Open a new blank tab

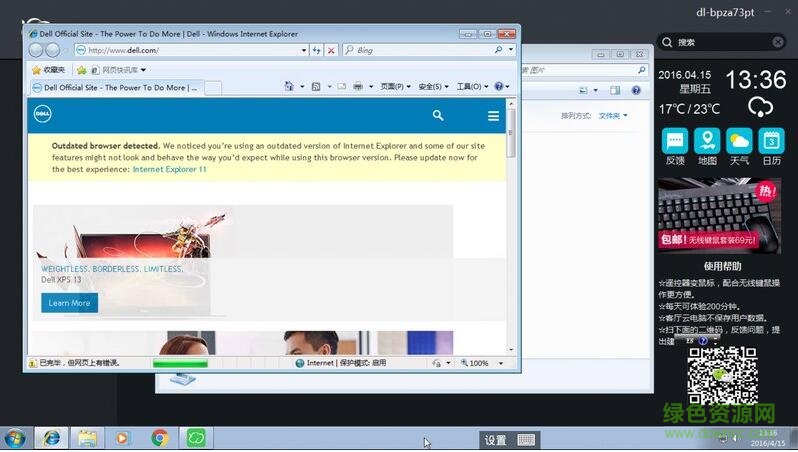click(x=213, y=88)
